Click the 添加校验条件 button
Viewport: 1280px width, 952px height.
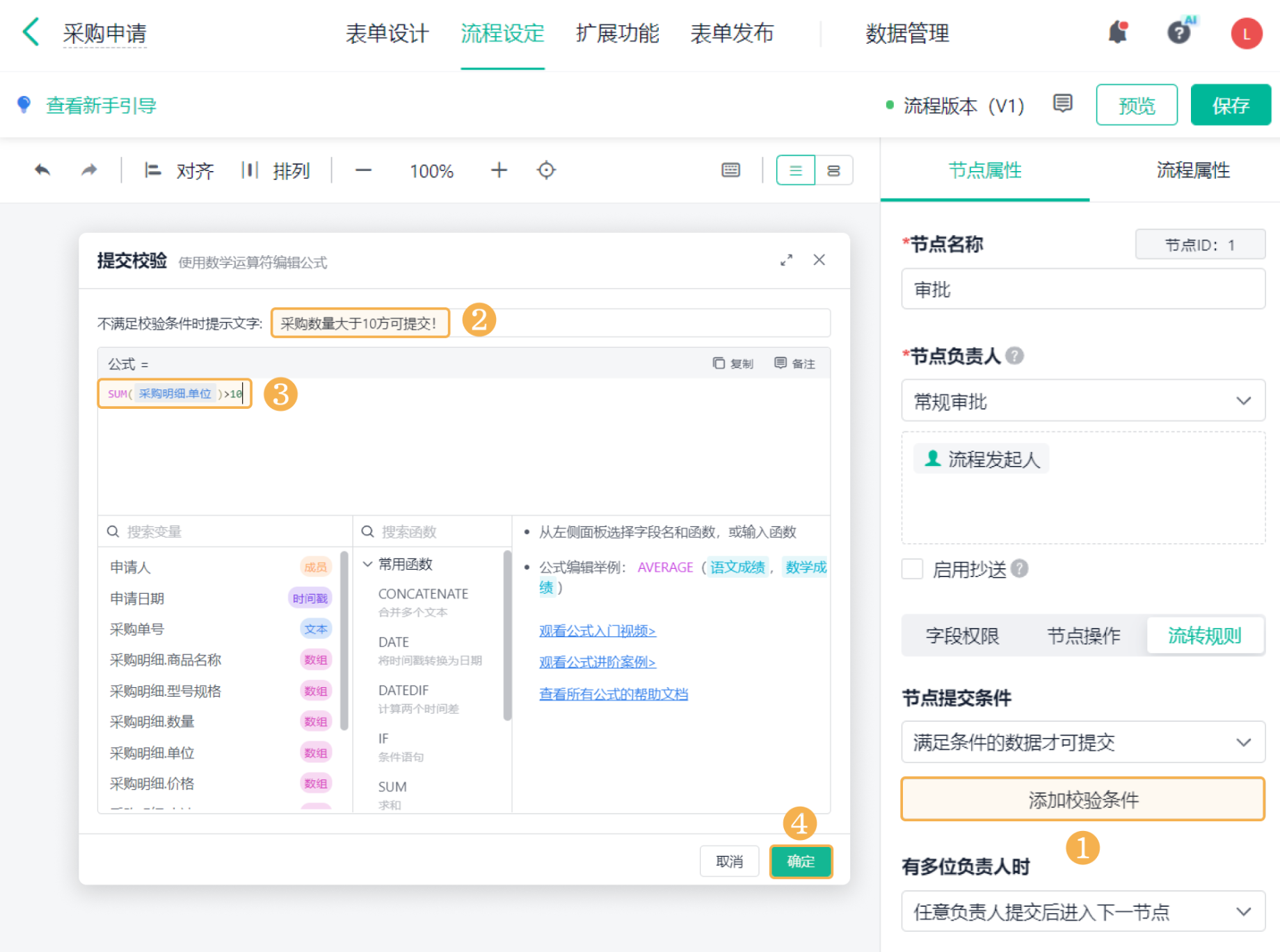(1083, 800)
